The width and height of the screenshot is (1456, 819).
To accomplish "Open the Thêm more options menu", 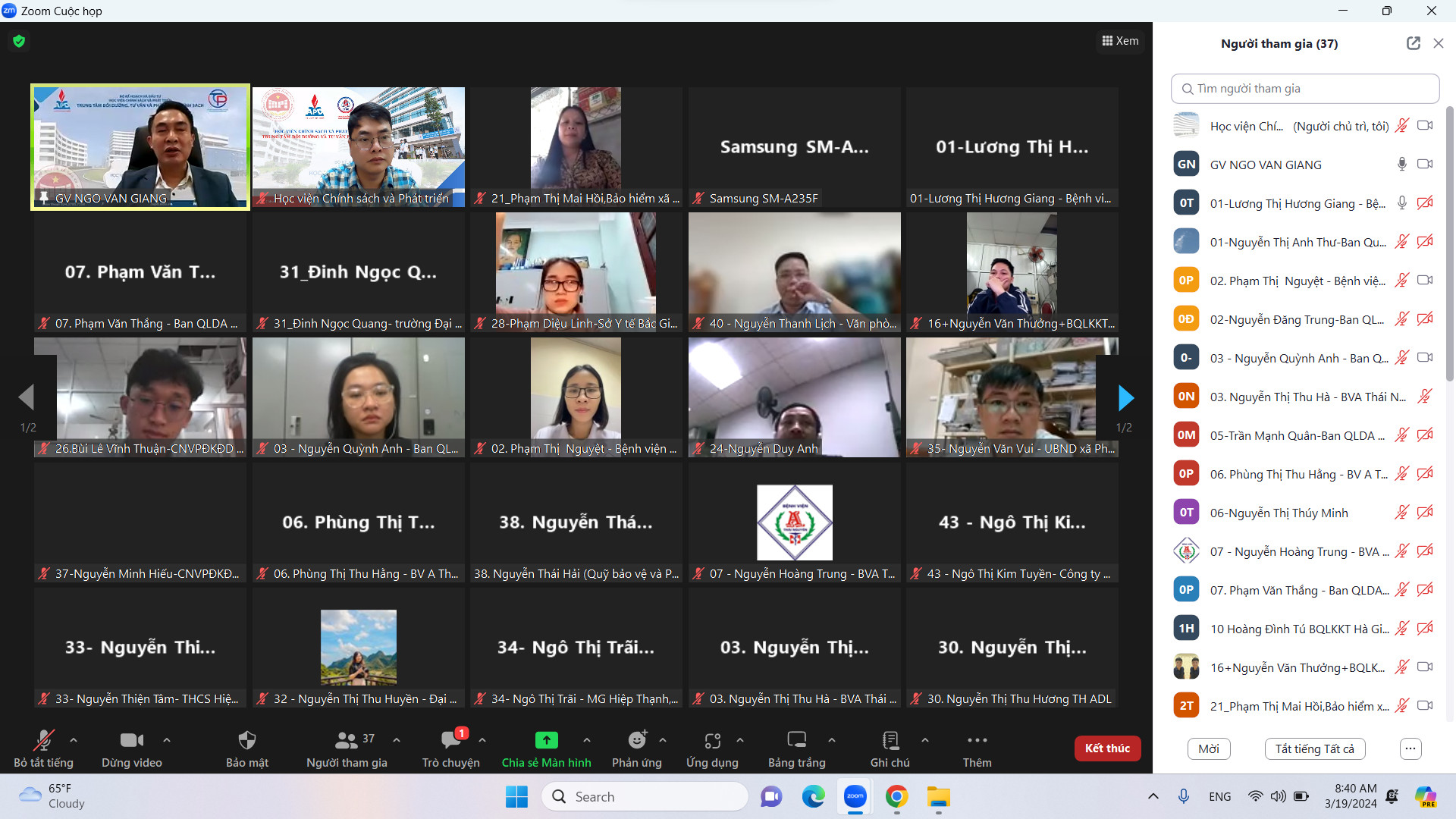I will pos(977,740).
